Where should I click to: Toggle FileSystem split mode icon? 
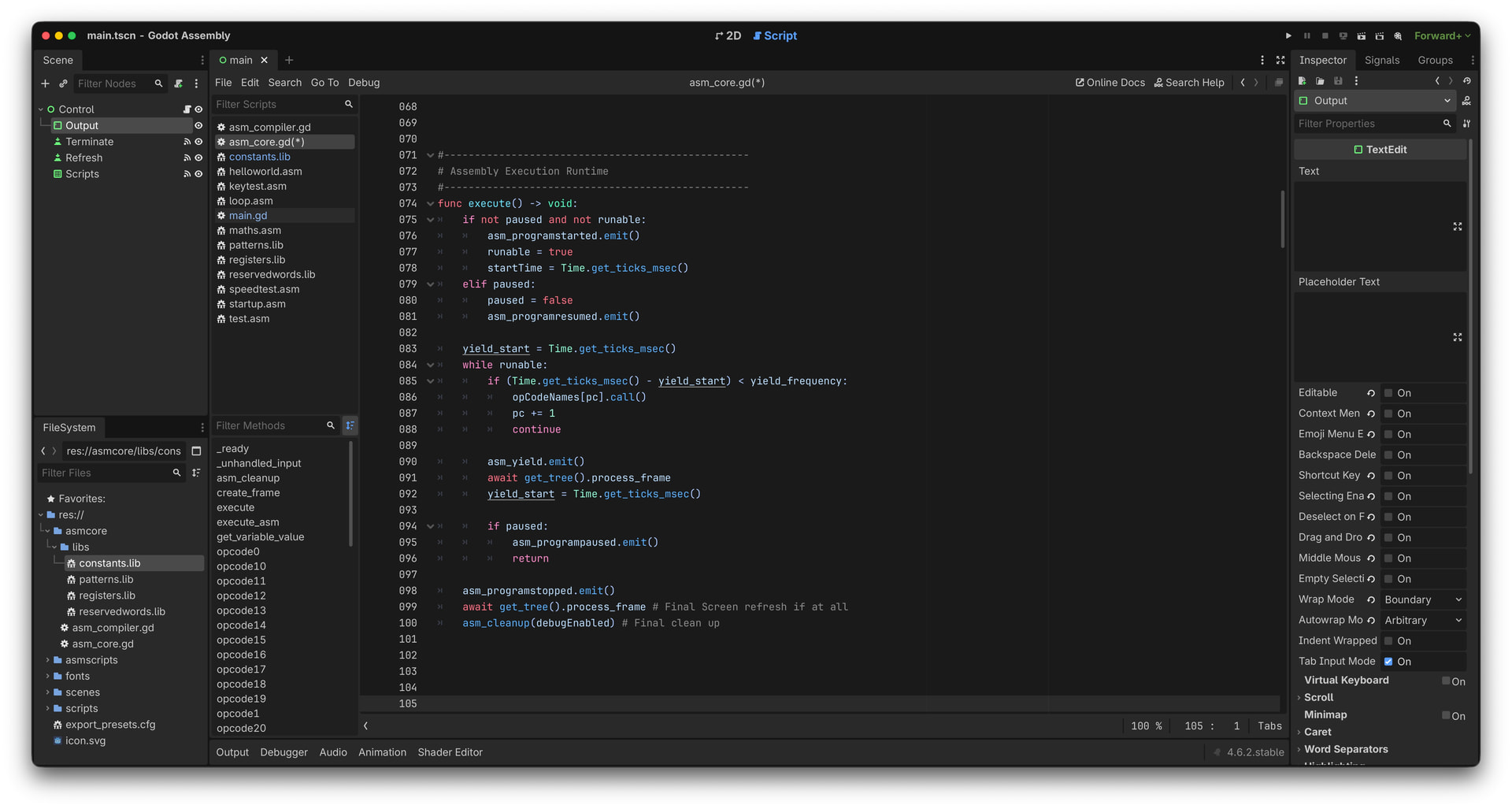click(x=197, y=451)
